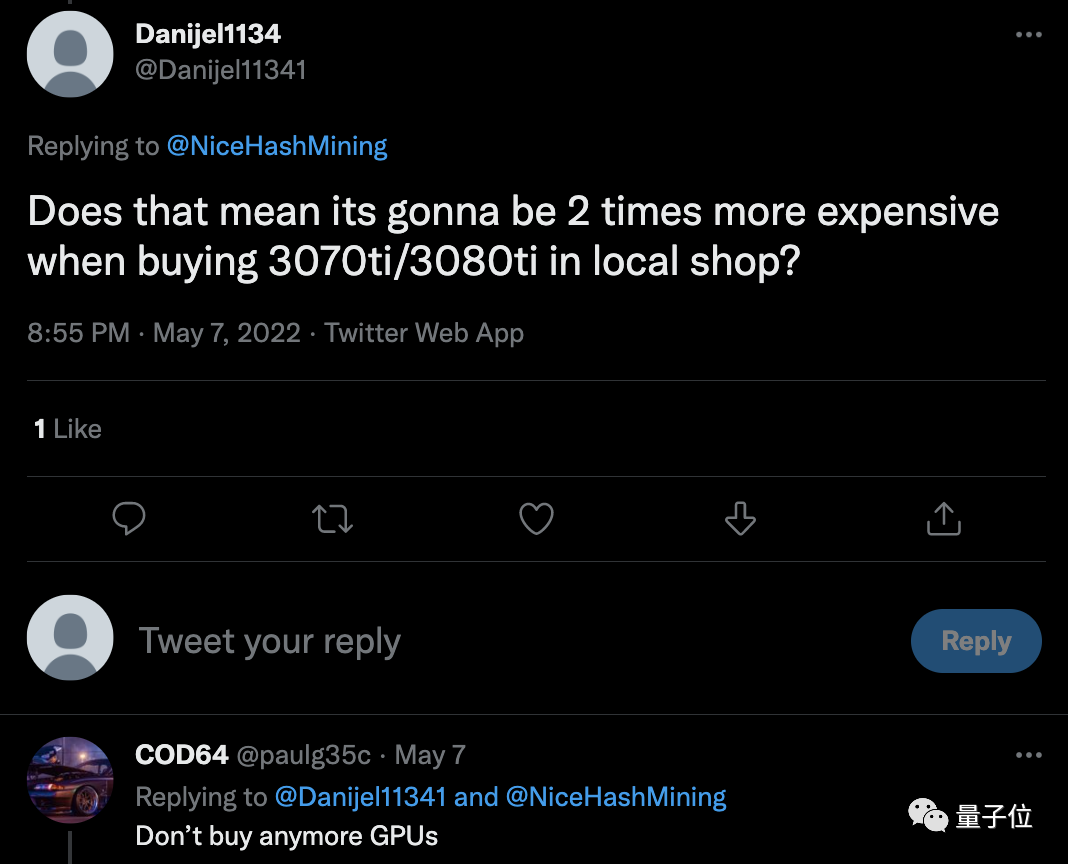1068x864 pixels.
Task: View the 1 Like list
Action: pyautogui.click(x=68, y=429)
